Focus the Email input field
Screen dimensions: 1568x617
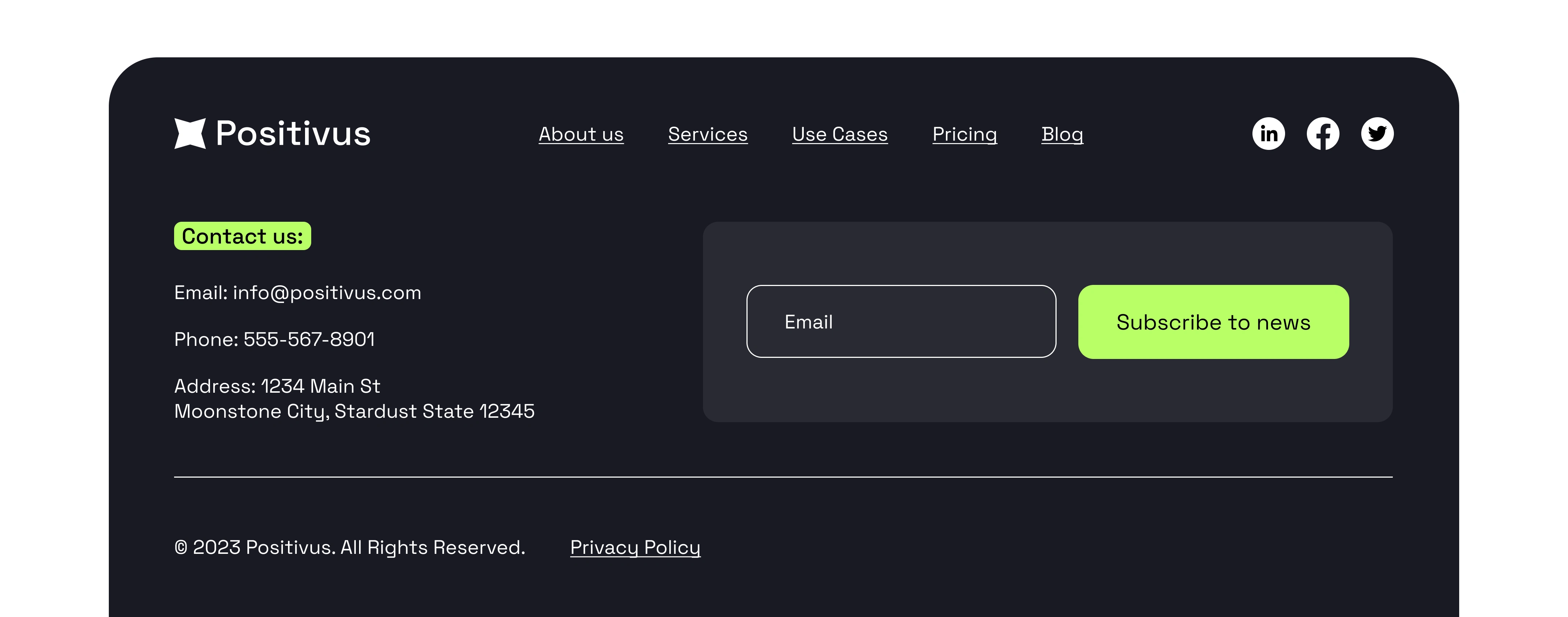[x=901, y=322]
